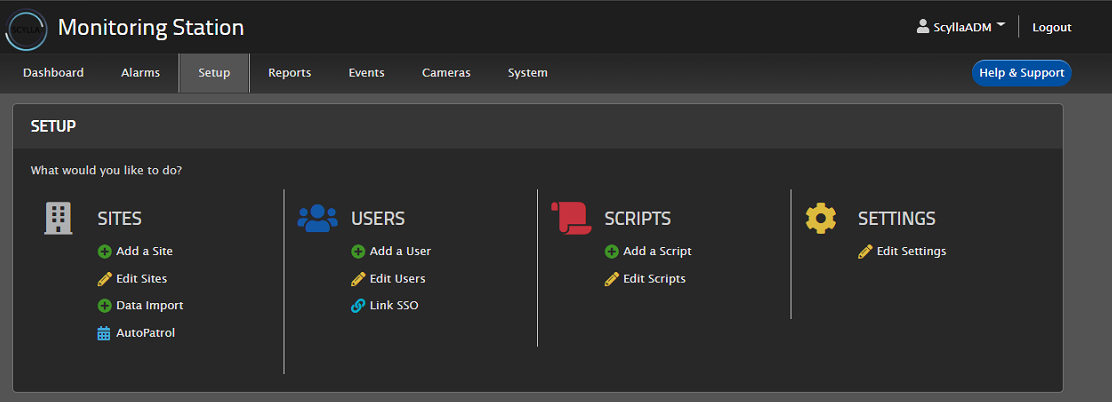The width and height of the screenshot is (1112, 402).
Task: Expand the ScyllaADM user dropdown
Action: point(961,27)
